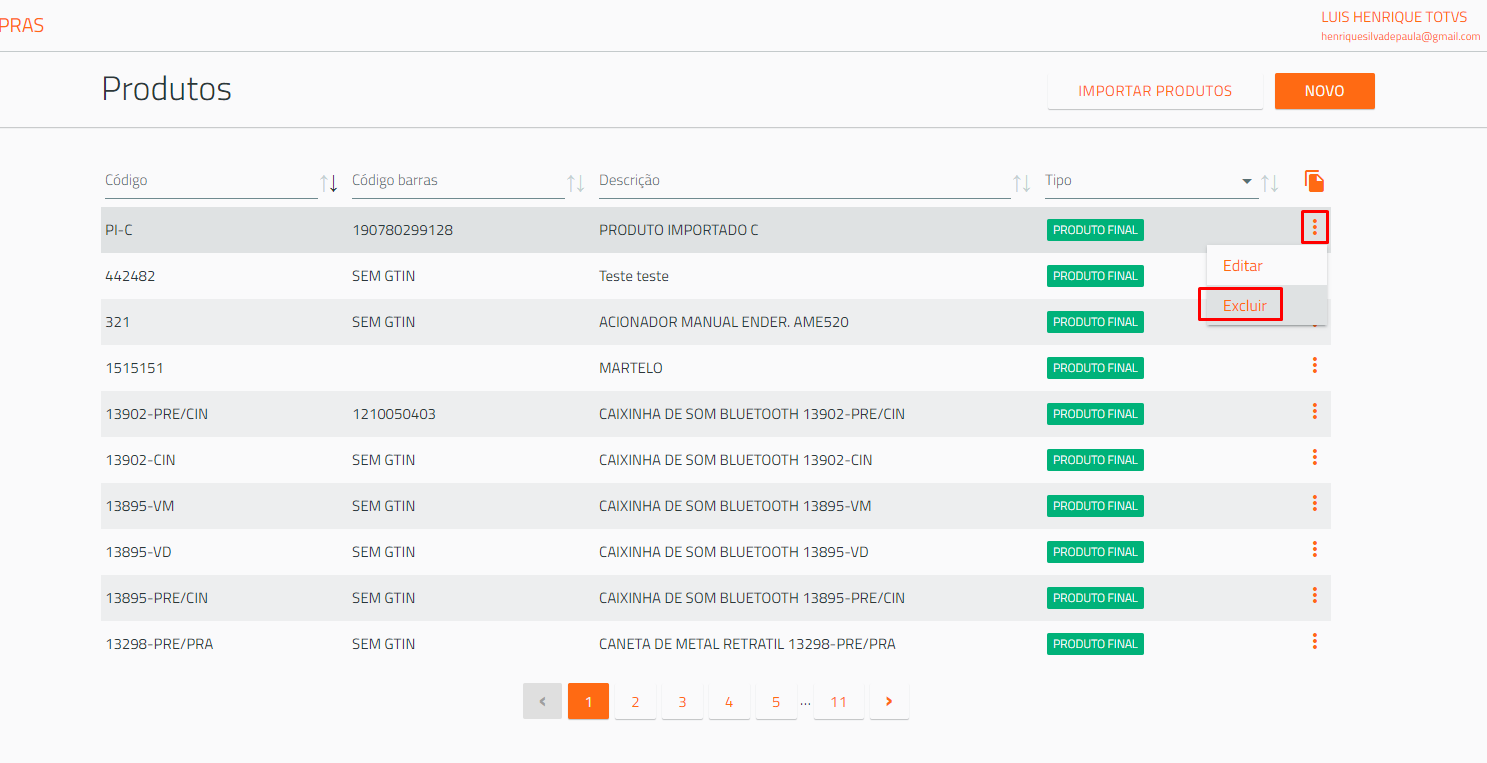Go to page 2 of the products list
This screenshot has height=763, width=1487.
[x=635, y=702]
